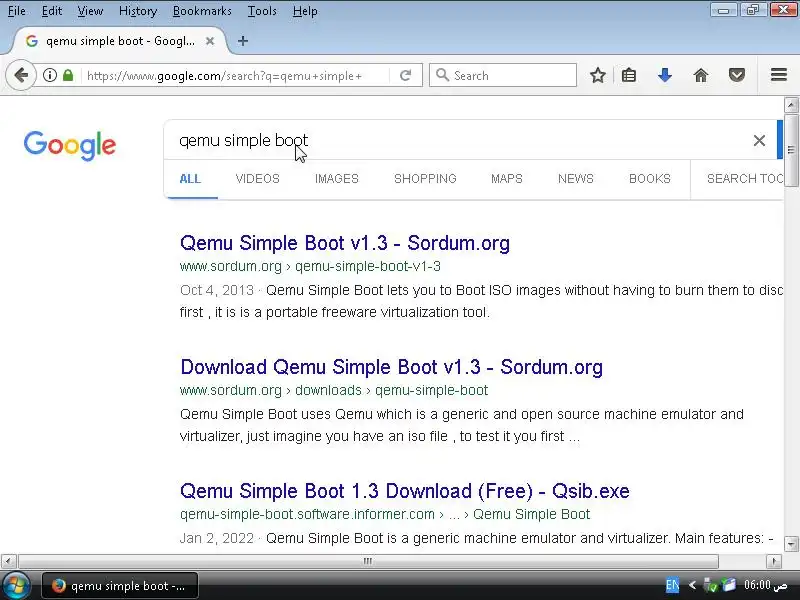Click the browser Back arrow button
Viewport: 800px width, 600px height.
point(21,76)
